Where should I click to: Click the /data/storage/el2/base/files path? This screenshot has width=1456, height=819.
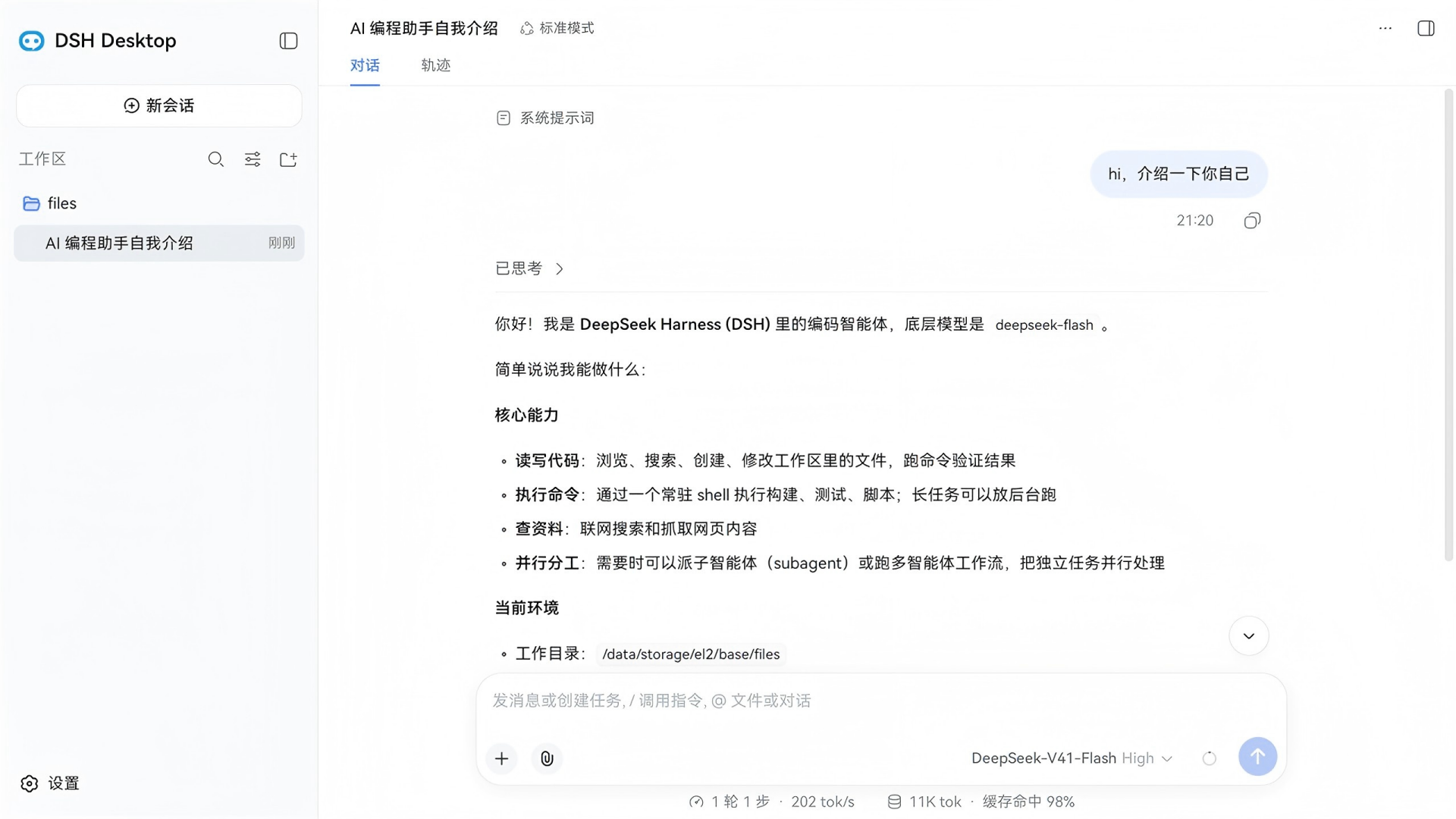(691, 654)
